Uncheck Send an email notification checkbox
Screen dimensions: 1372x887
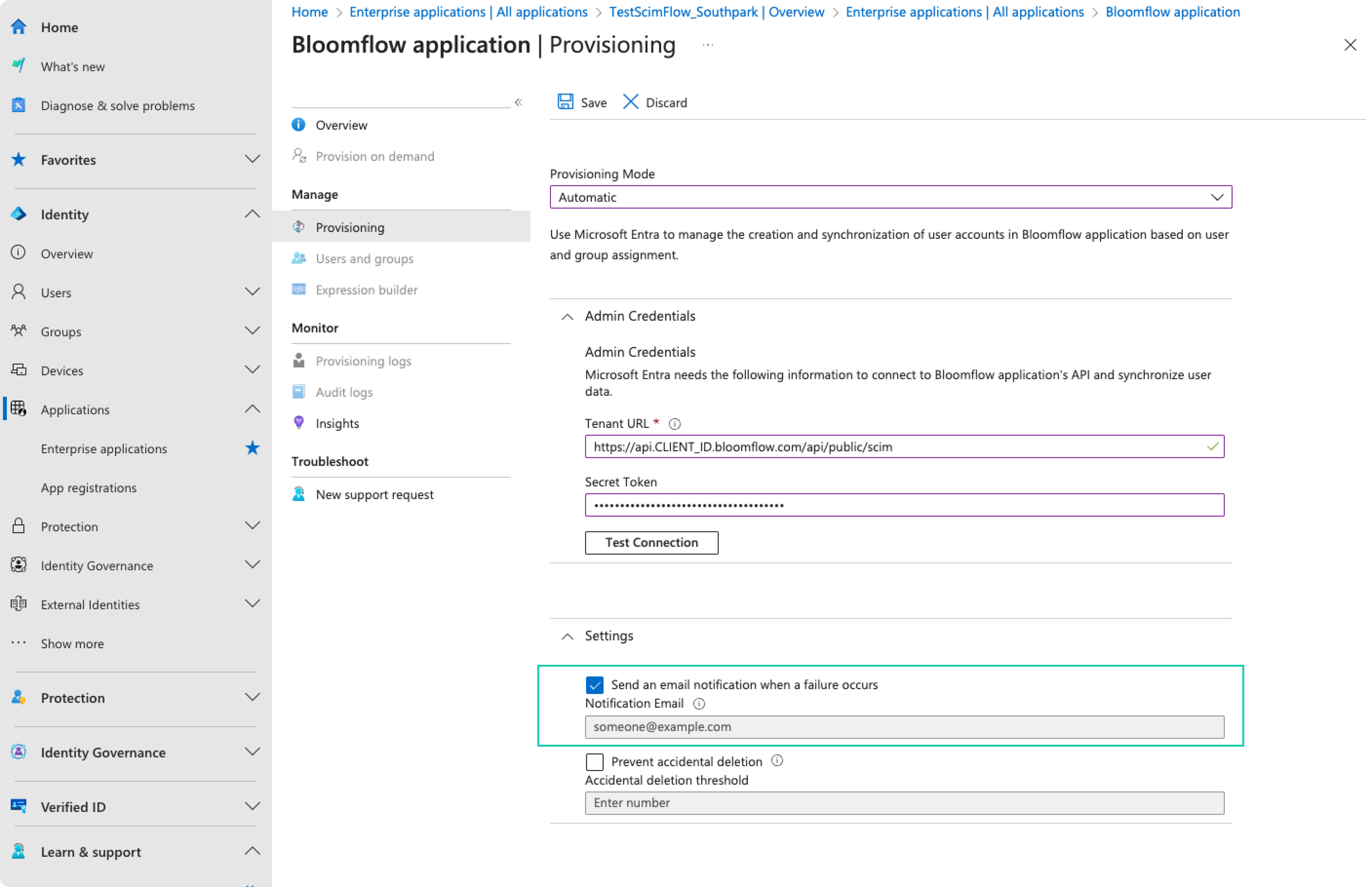pyautogui.click(x=594, y=684)
